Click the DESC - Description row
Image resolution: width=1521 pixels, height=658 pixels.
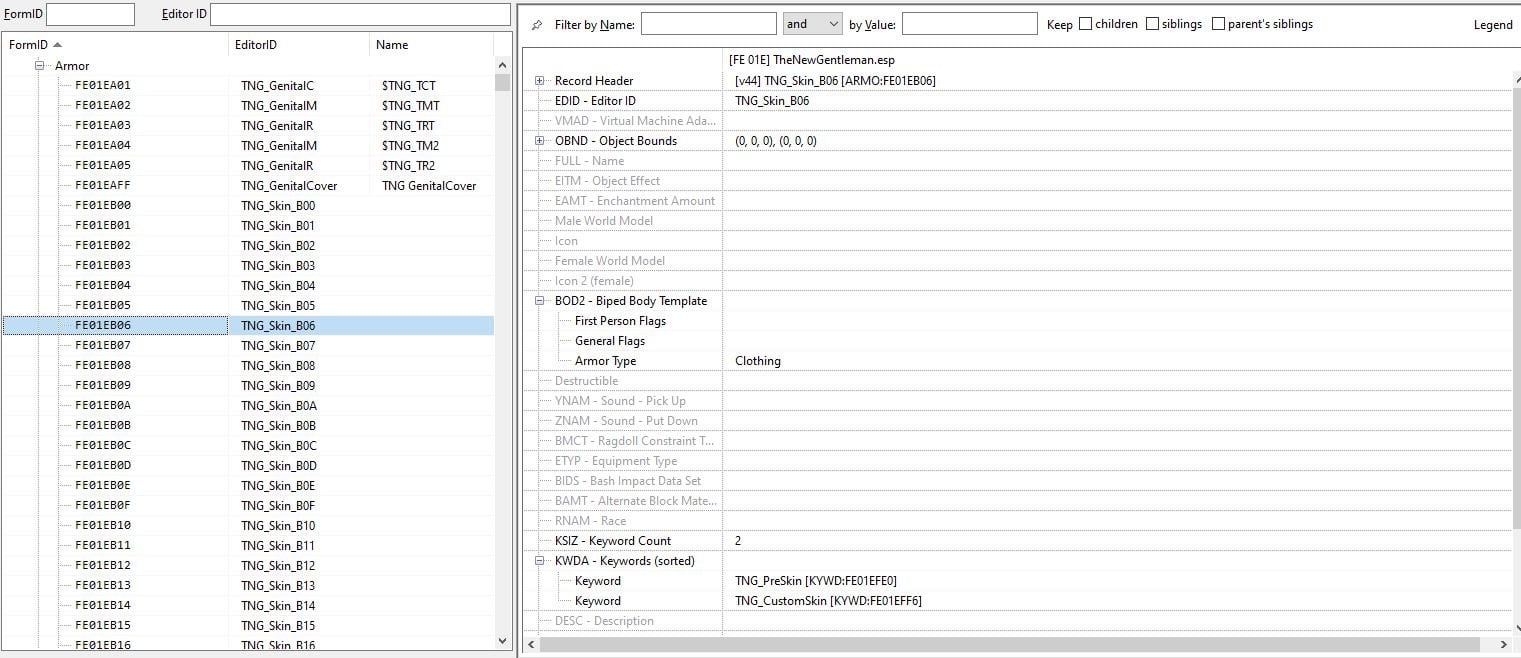point(1017,621)
